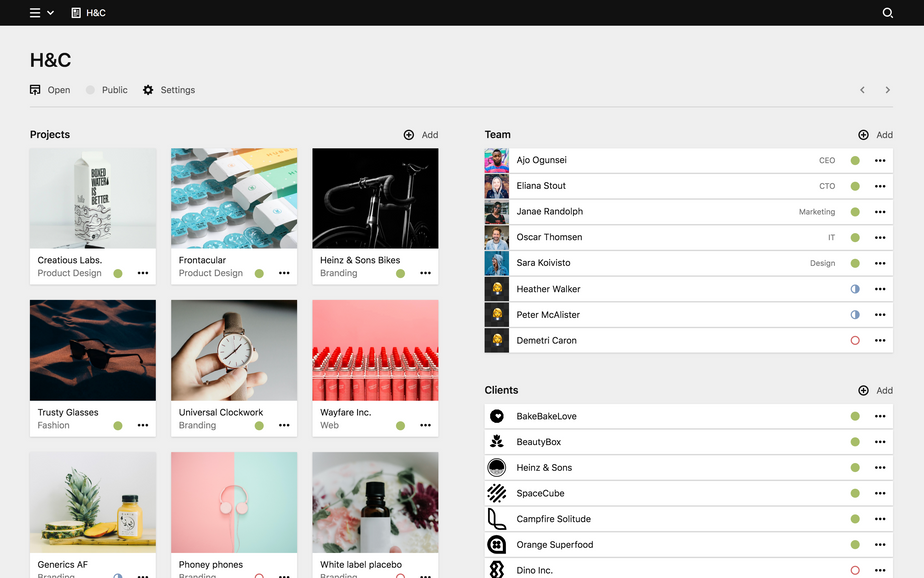Toggle Heather Walker's half-filled status indicator

click(855, 289)
